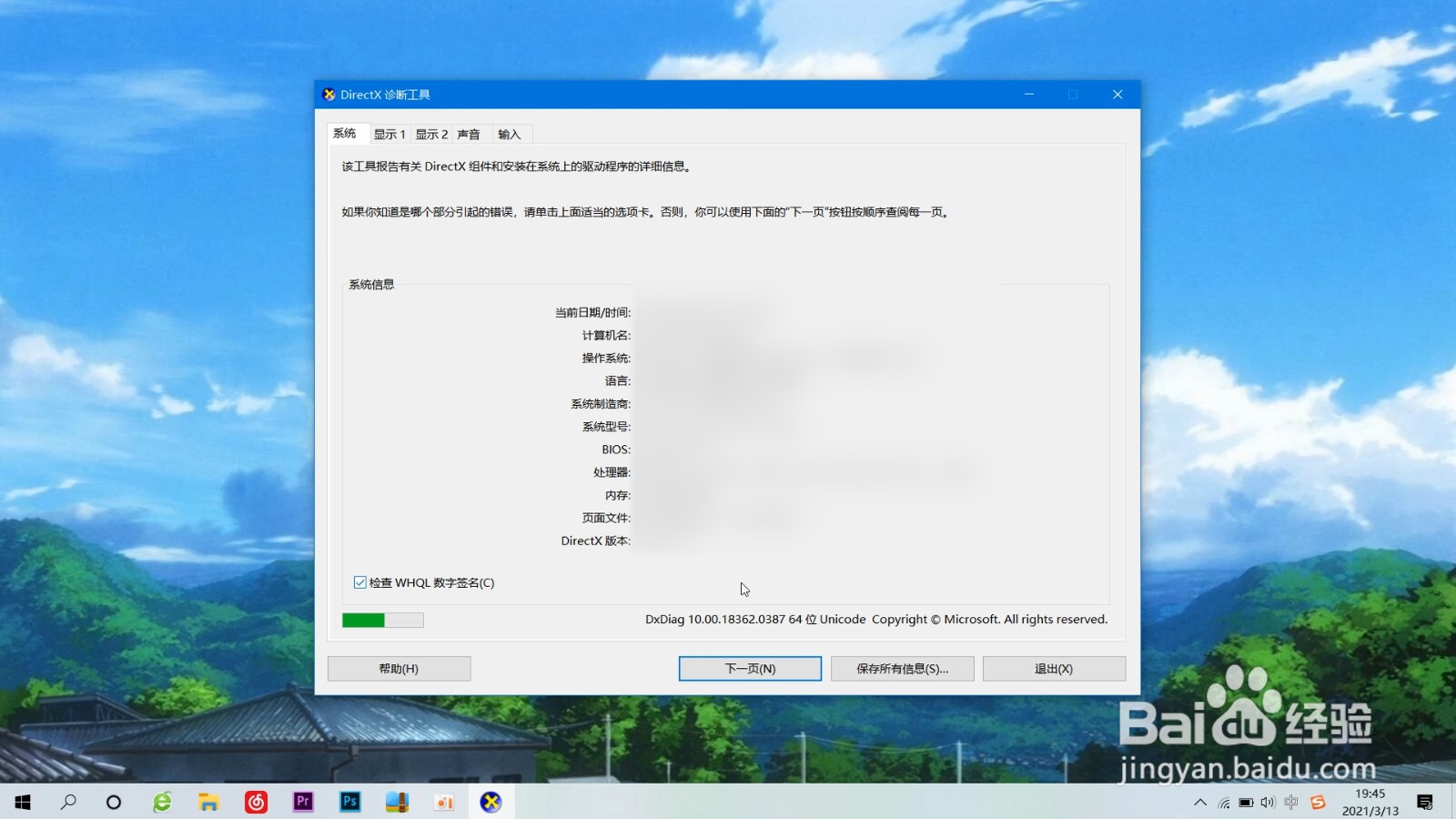Select the 显示 2 tab

pos(431,134)
